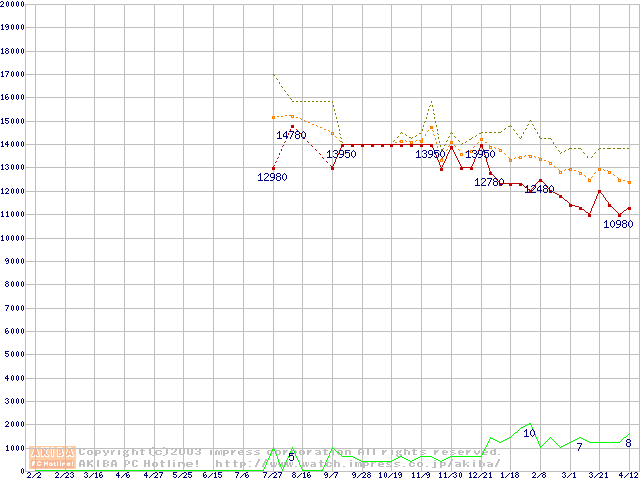Select the 6/15 date on the x-axis
The width and height of the screenshot is (640, 480).
[x=212, y=475]
